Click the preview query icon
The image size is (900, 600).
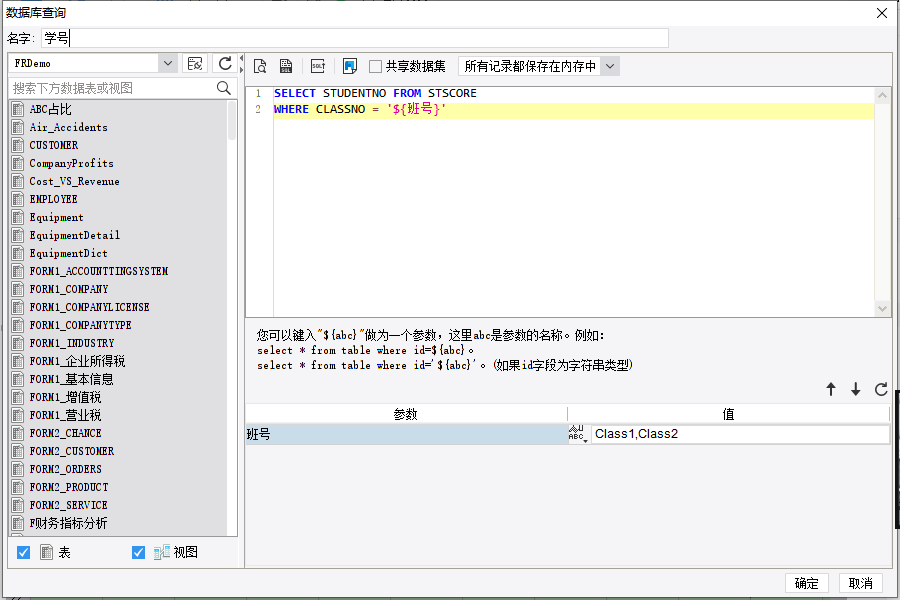click(260, 66)
